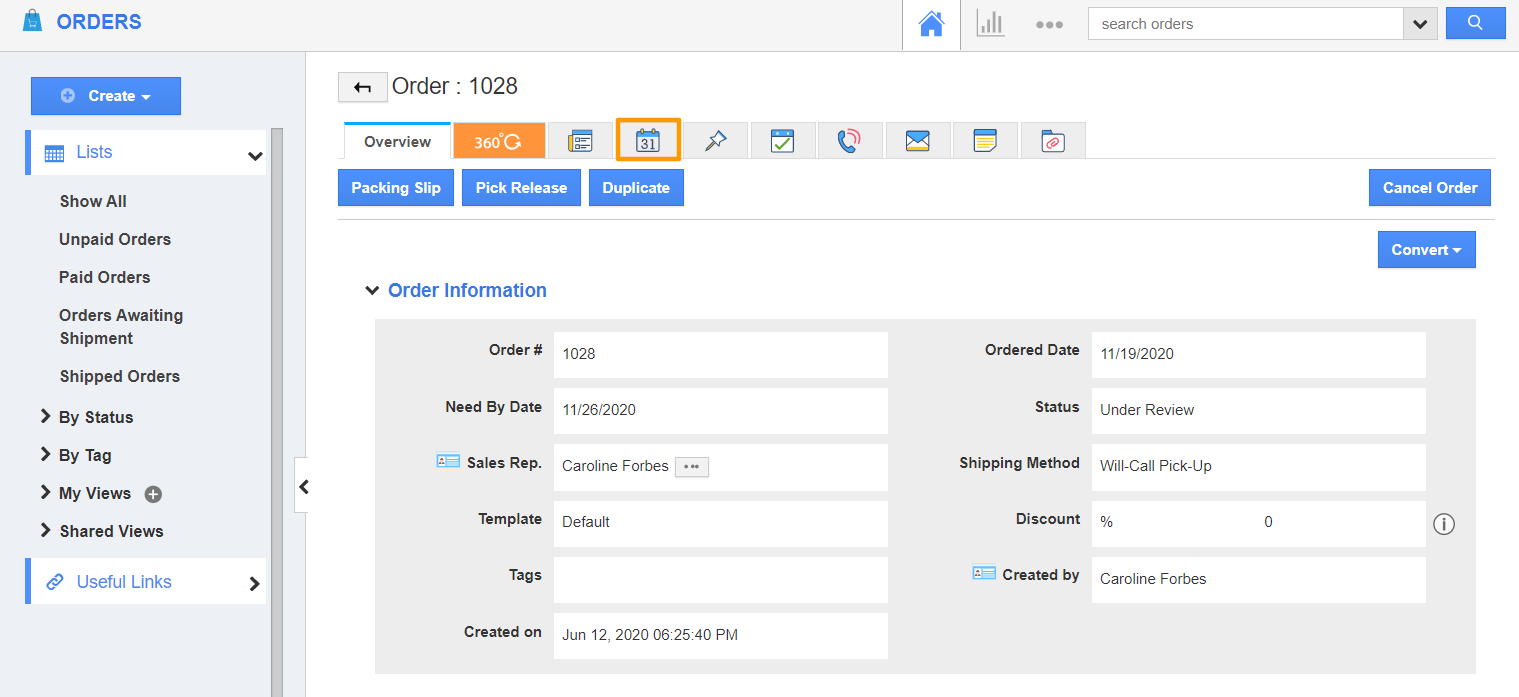Open the call logs phone tab

point(849,141)
